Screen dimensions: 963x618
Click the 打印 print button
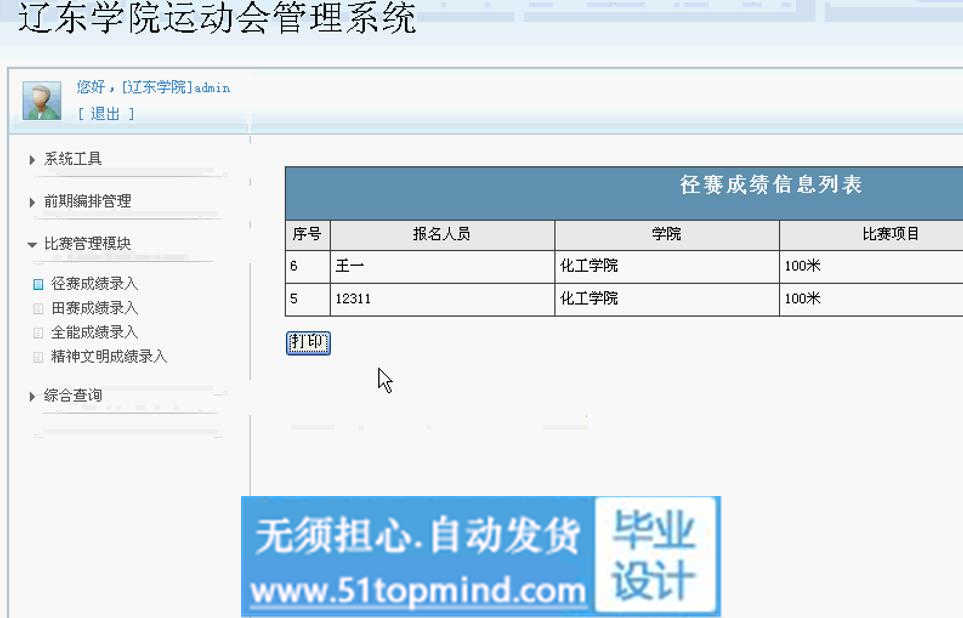pos(308,343)
